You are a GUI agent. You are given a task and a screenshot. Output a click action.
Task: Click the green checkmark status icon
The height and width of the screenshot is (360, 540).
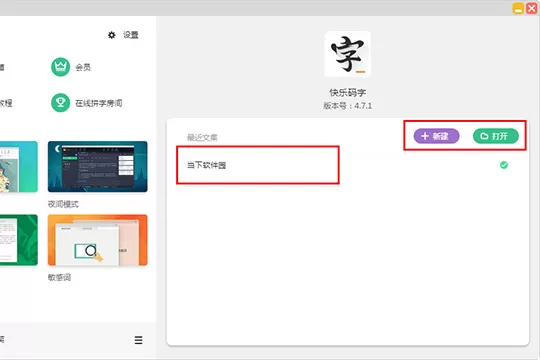[504, 165]
